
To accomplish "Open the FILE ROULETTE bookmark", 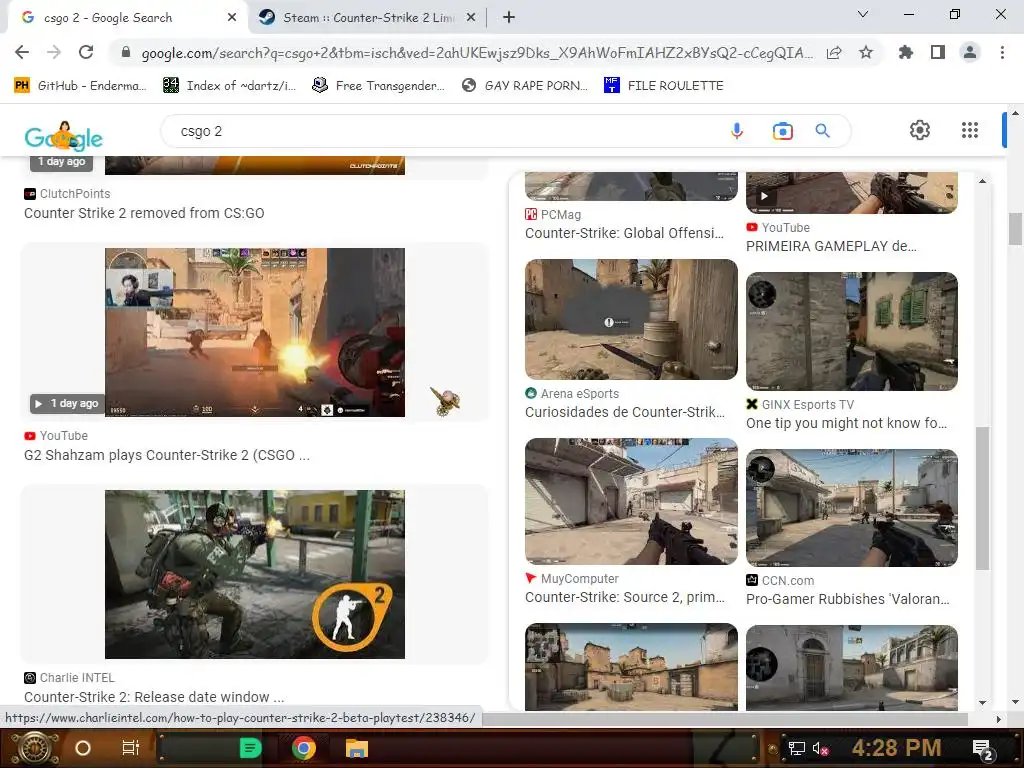I will click(664, 86).
